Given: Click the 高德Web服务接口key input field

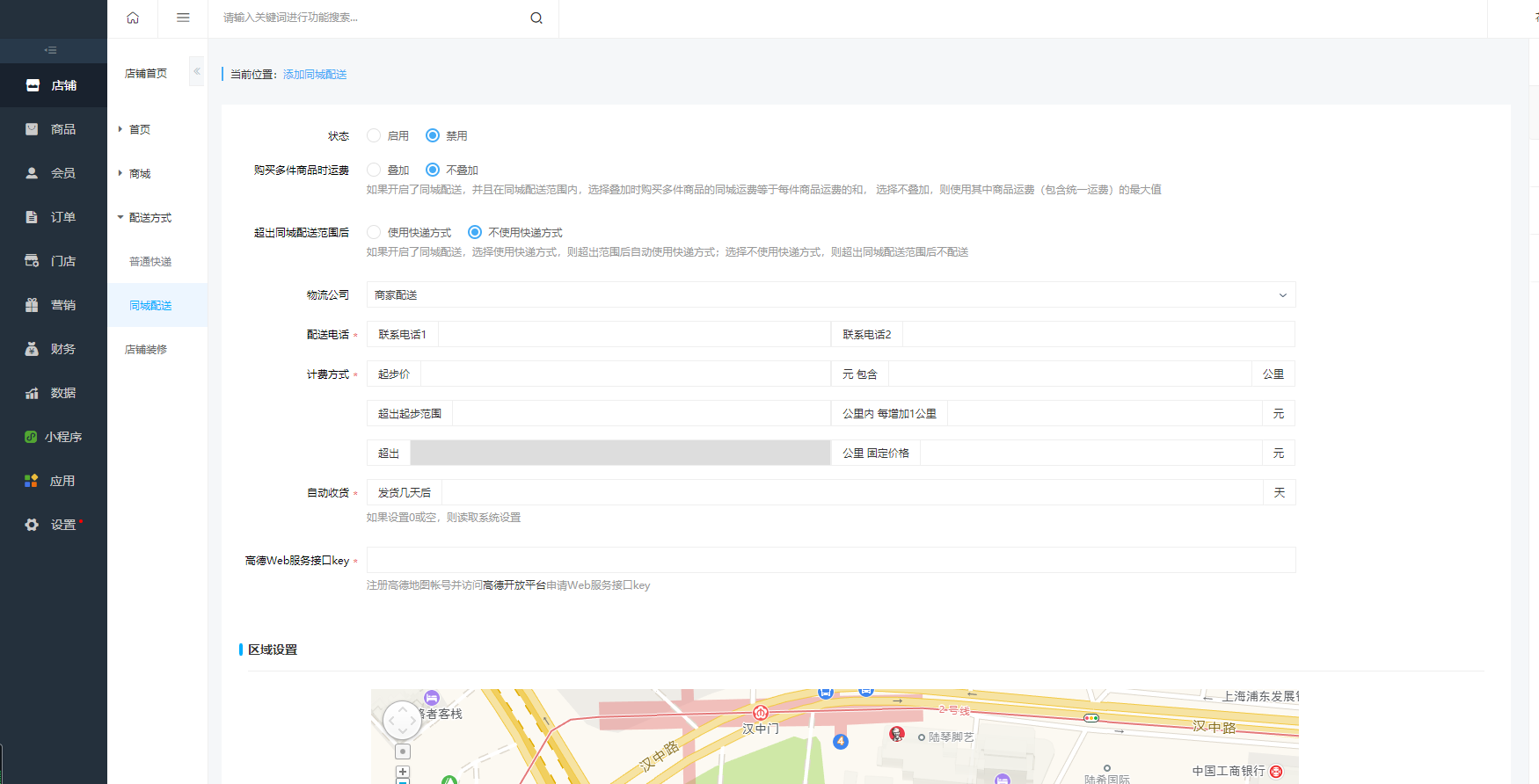Looking at the screenshot, I should coord(830,560).
